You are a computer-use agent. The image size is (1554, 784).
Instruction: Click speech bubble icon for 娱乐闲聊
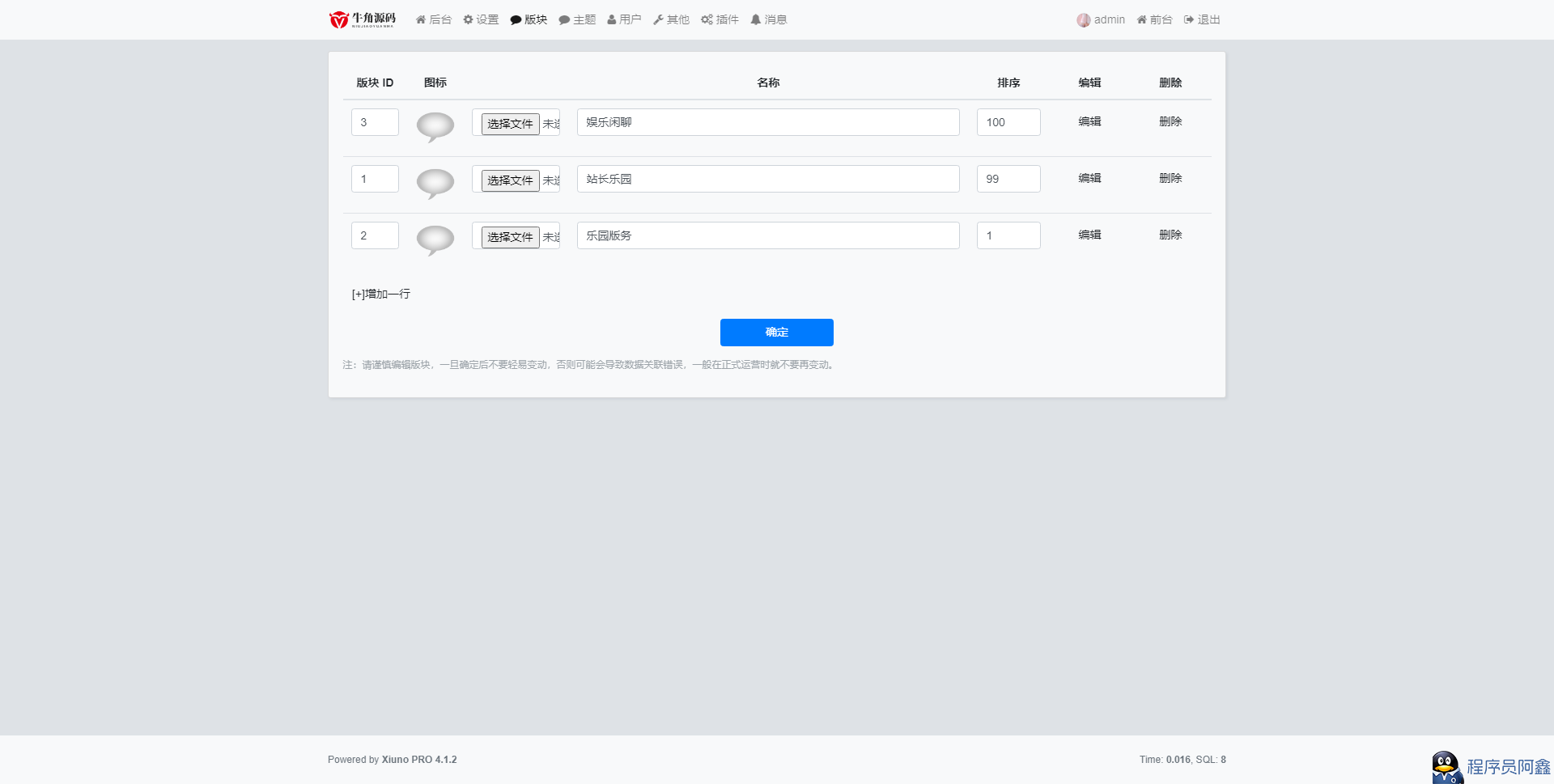(x=435, y=127)
